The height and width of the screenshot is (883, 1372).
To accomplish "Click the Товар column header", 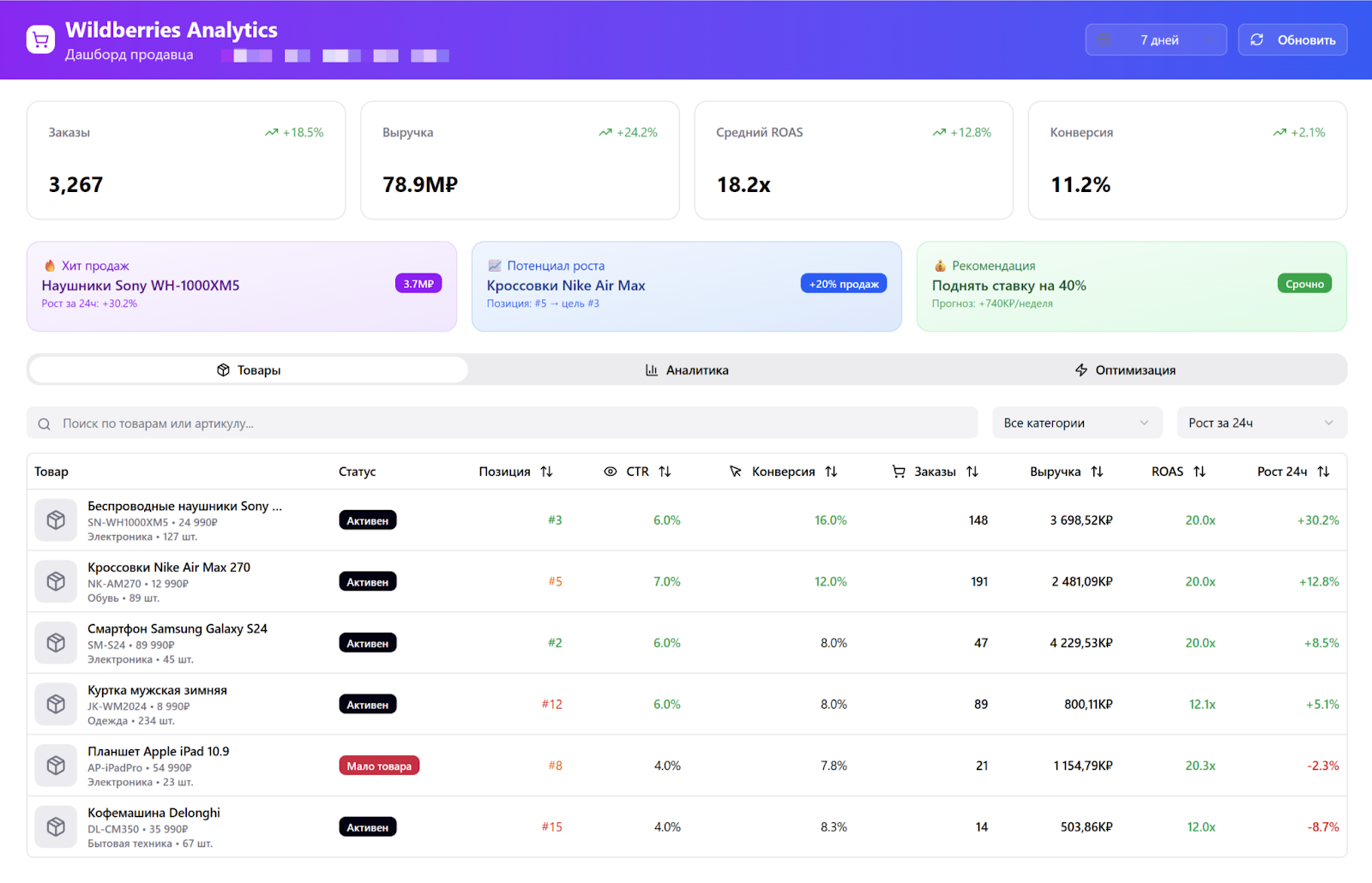I will click(51, 472).
